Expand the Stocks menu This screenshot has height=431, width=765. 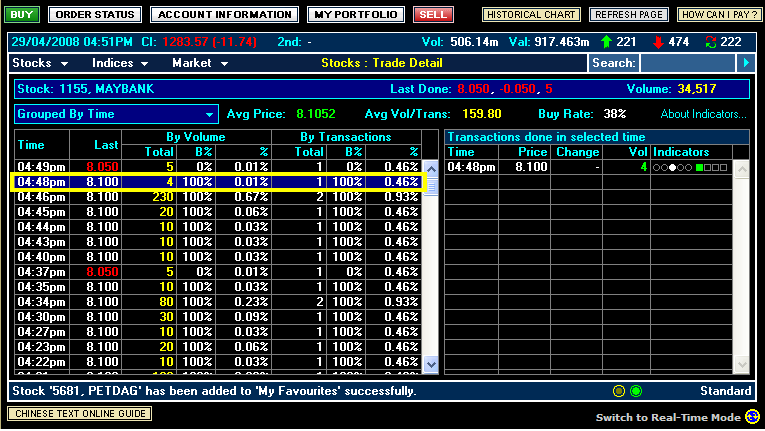click(40, 63)
